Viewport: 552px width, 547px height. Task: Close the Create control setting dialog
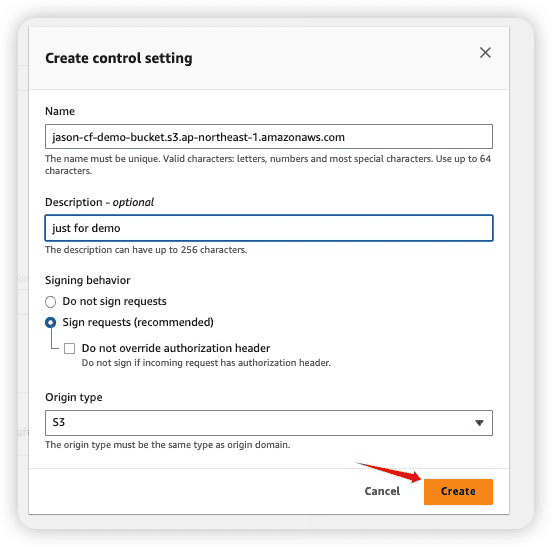[x=485, y=53]
